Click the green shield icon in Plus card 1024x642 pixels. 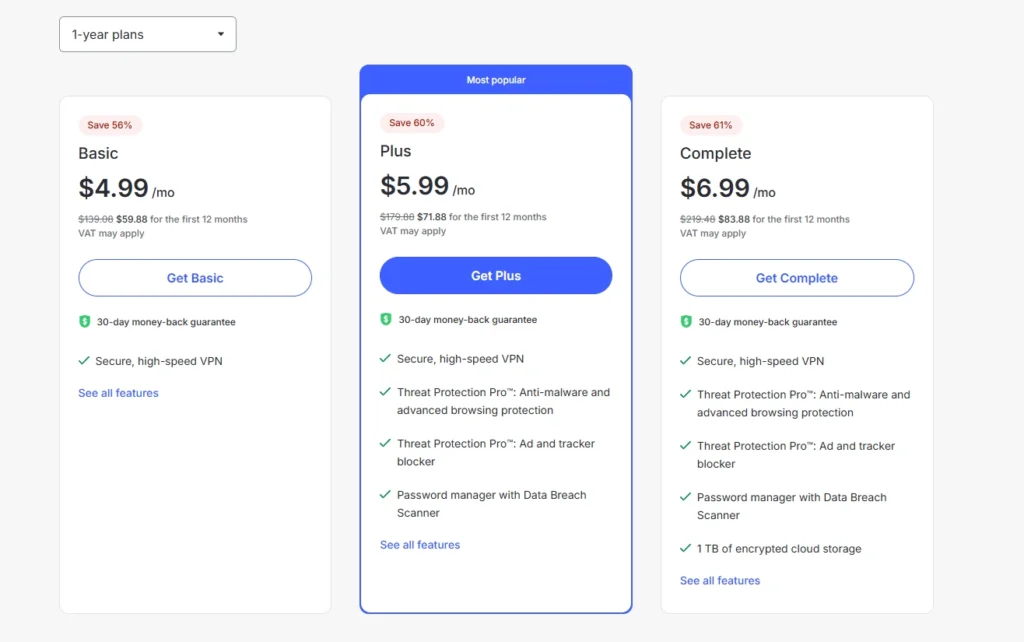(x=386, y=319)
